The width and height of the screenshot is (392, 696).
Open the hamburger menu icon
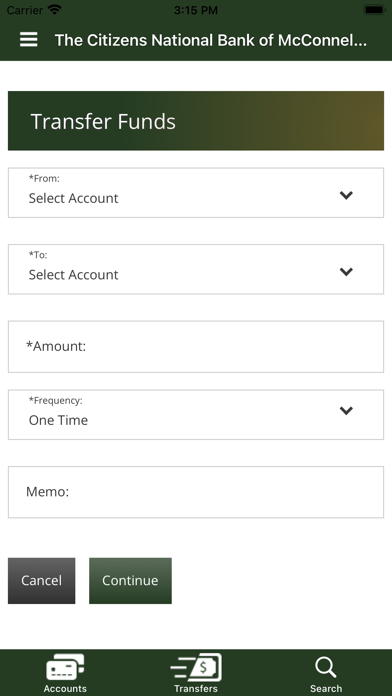(28, 40)
